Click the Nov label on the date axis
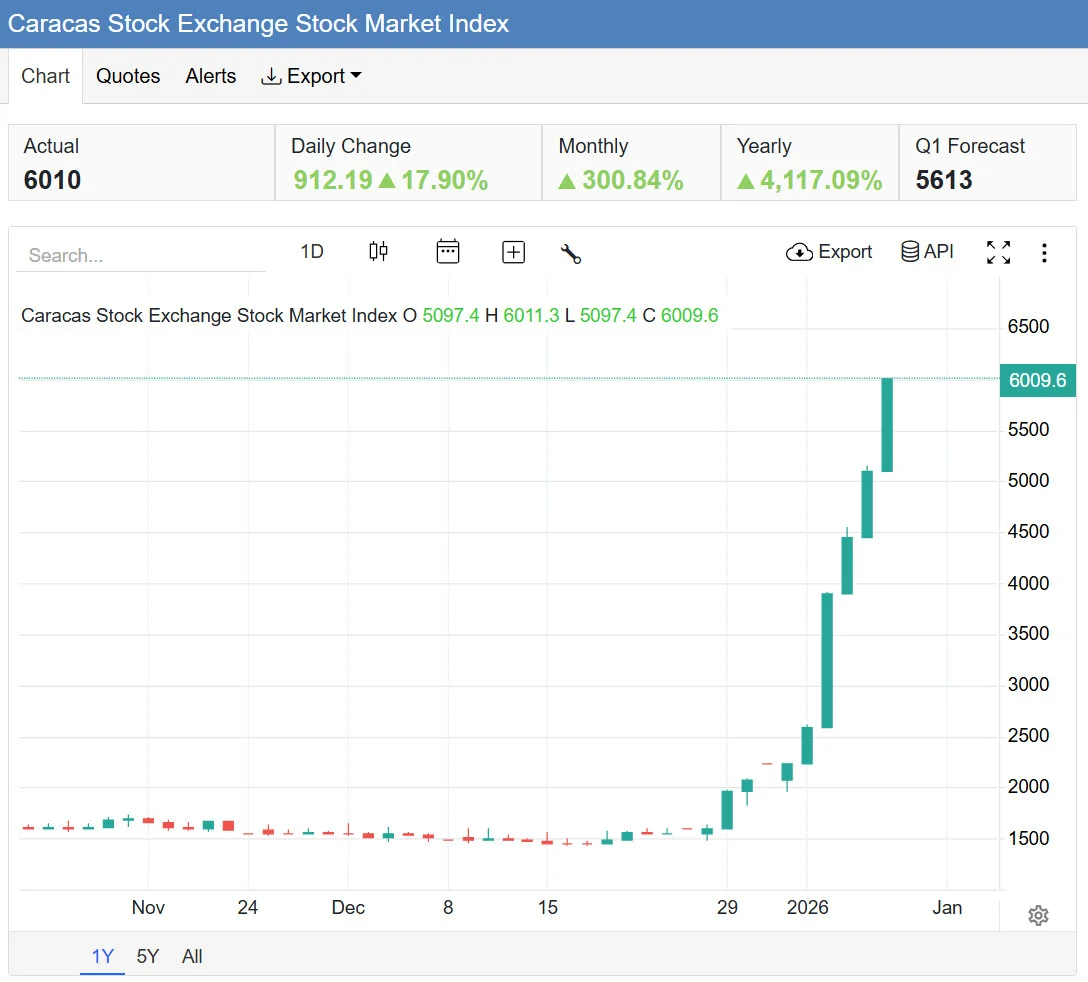This screenshot has height=982, width=1088. tap(148, 907)
